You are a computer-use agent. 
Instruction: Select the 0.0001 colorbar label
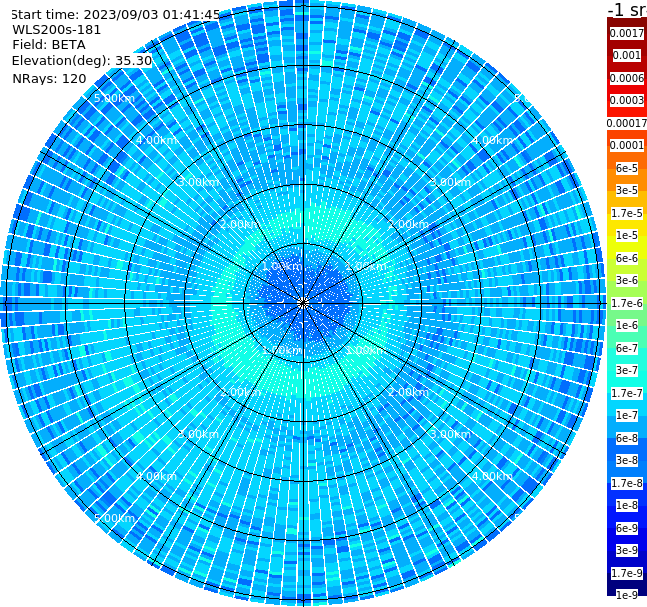click(627, 145)
